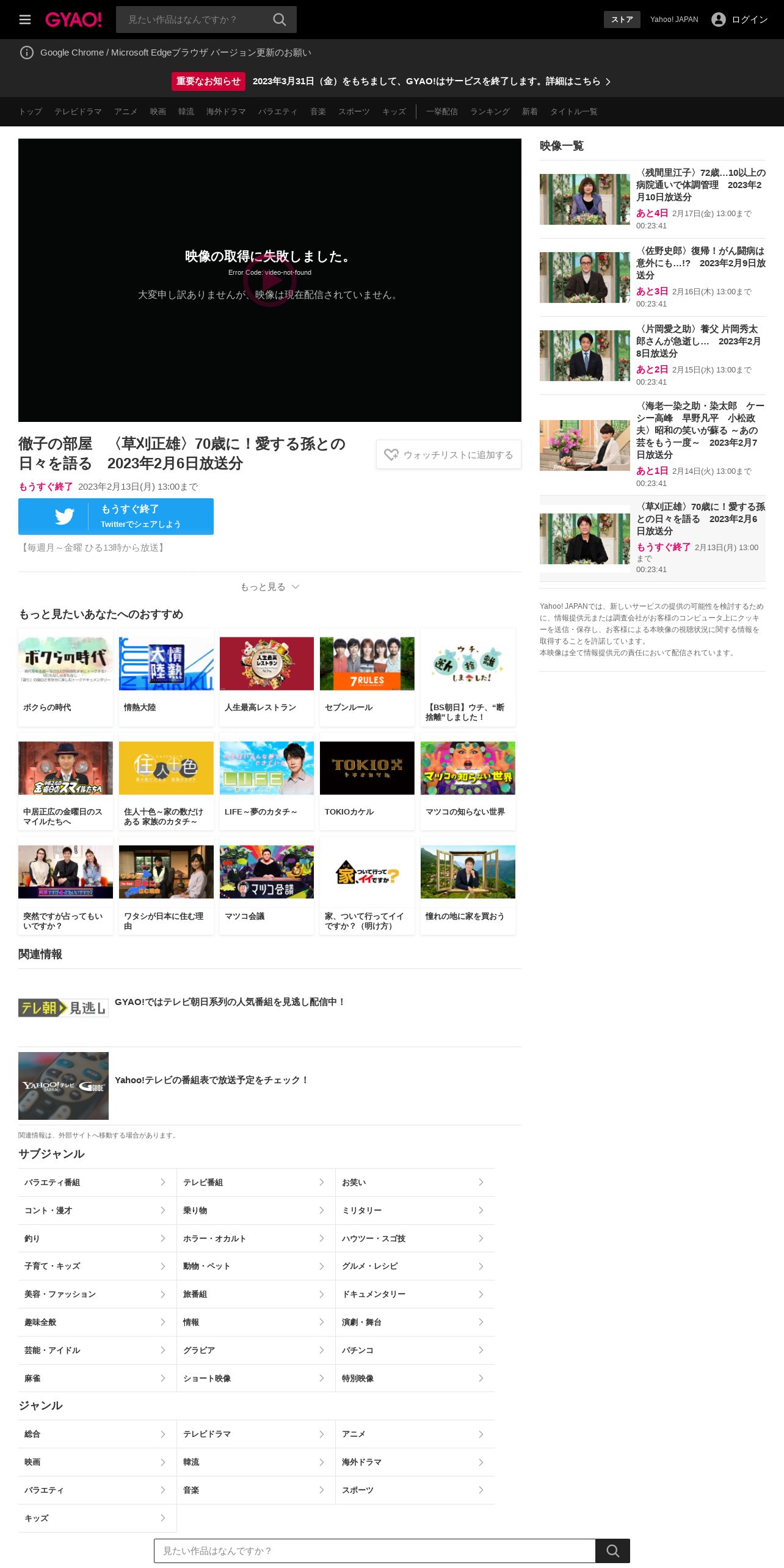Open 突然ですが占ってもいいですか card
The height and width of the screenshot is (1568, 784).
[65, 886]
